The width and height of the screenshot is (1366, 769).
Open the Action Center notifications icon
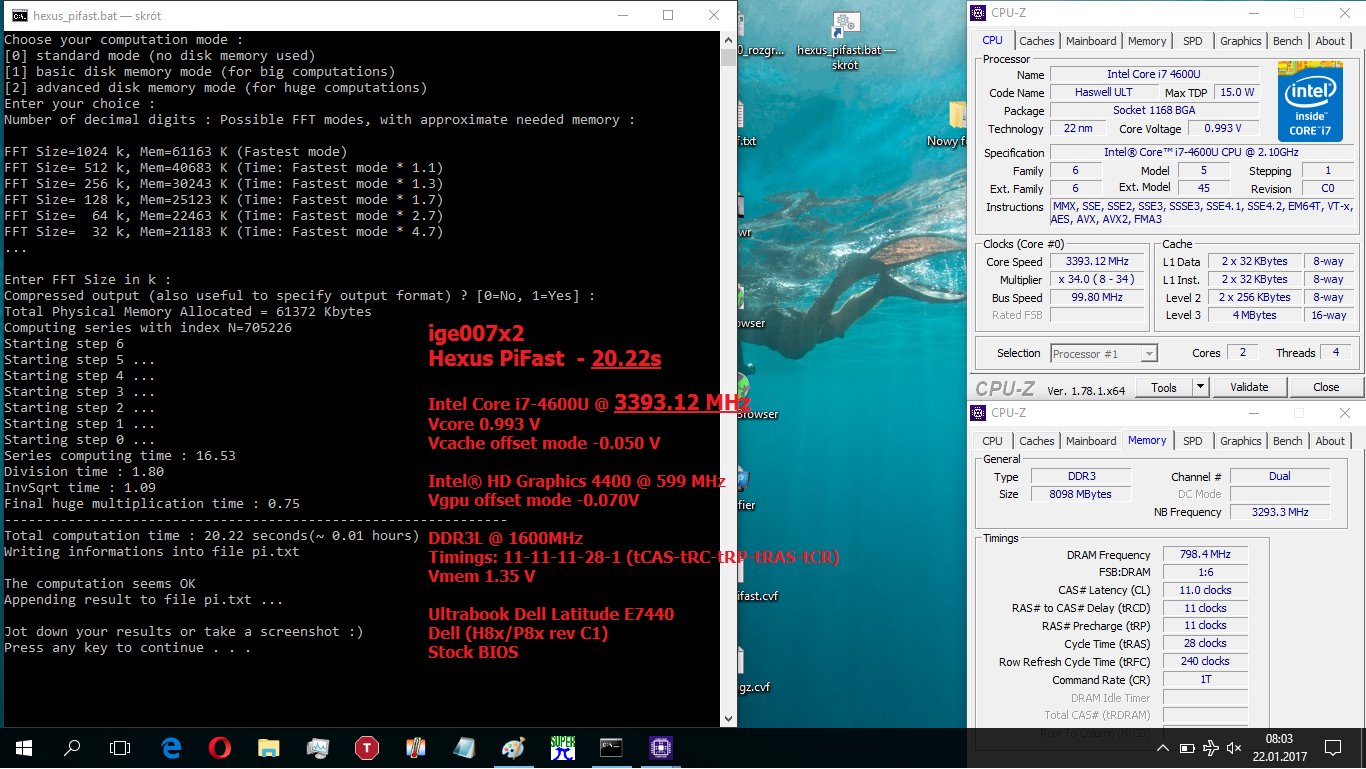tap(1334, 747)
